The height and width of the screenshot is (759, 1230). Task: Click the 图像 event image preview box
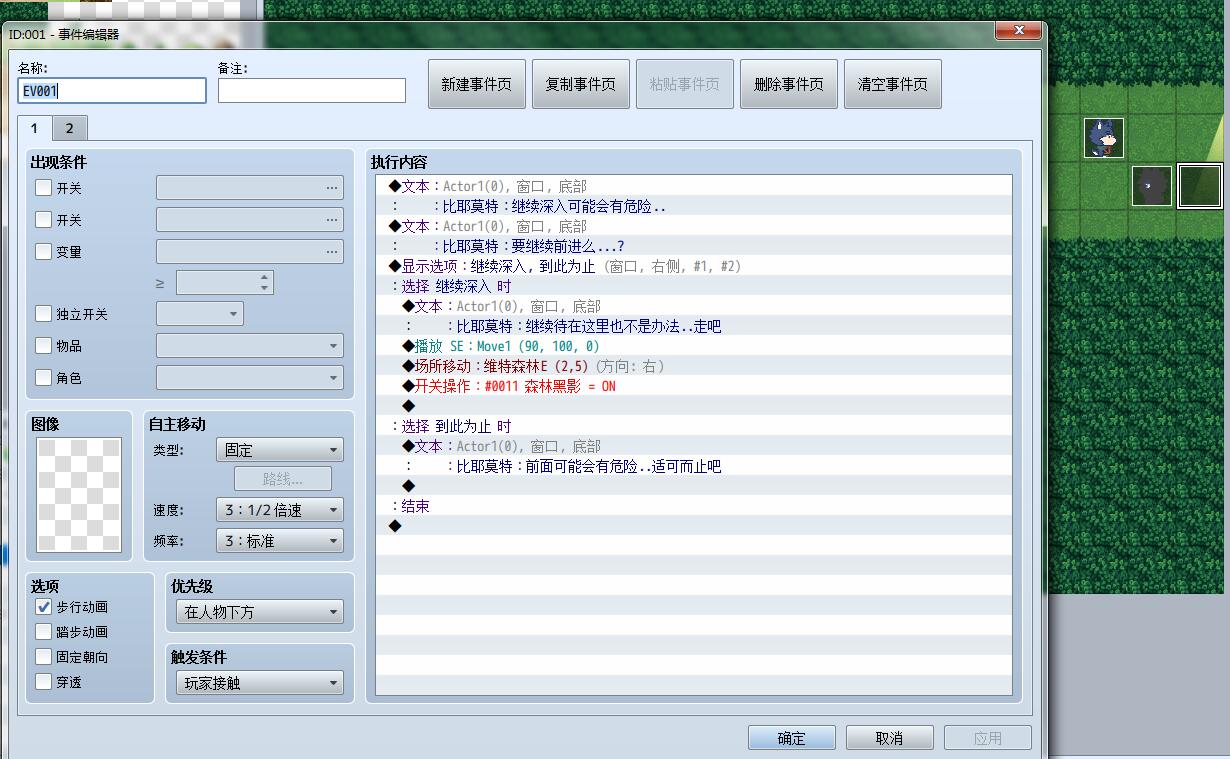[x=79, y=495]
